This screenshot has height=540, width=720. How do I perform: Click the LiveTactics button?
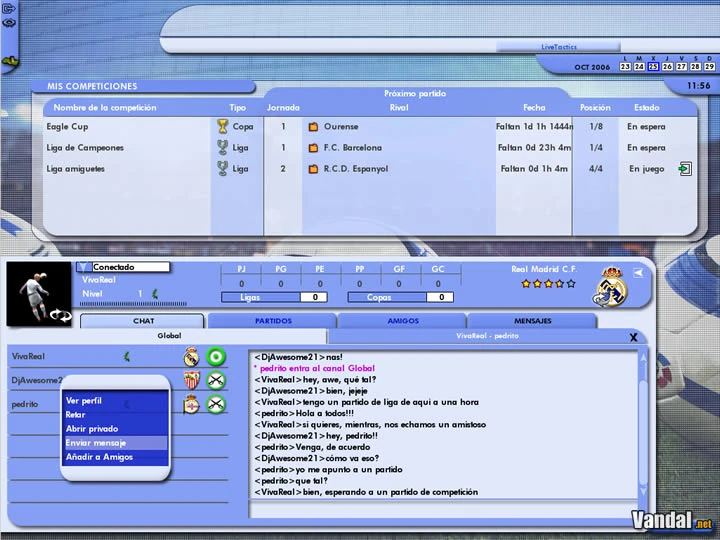tap(558, 46)
